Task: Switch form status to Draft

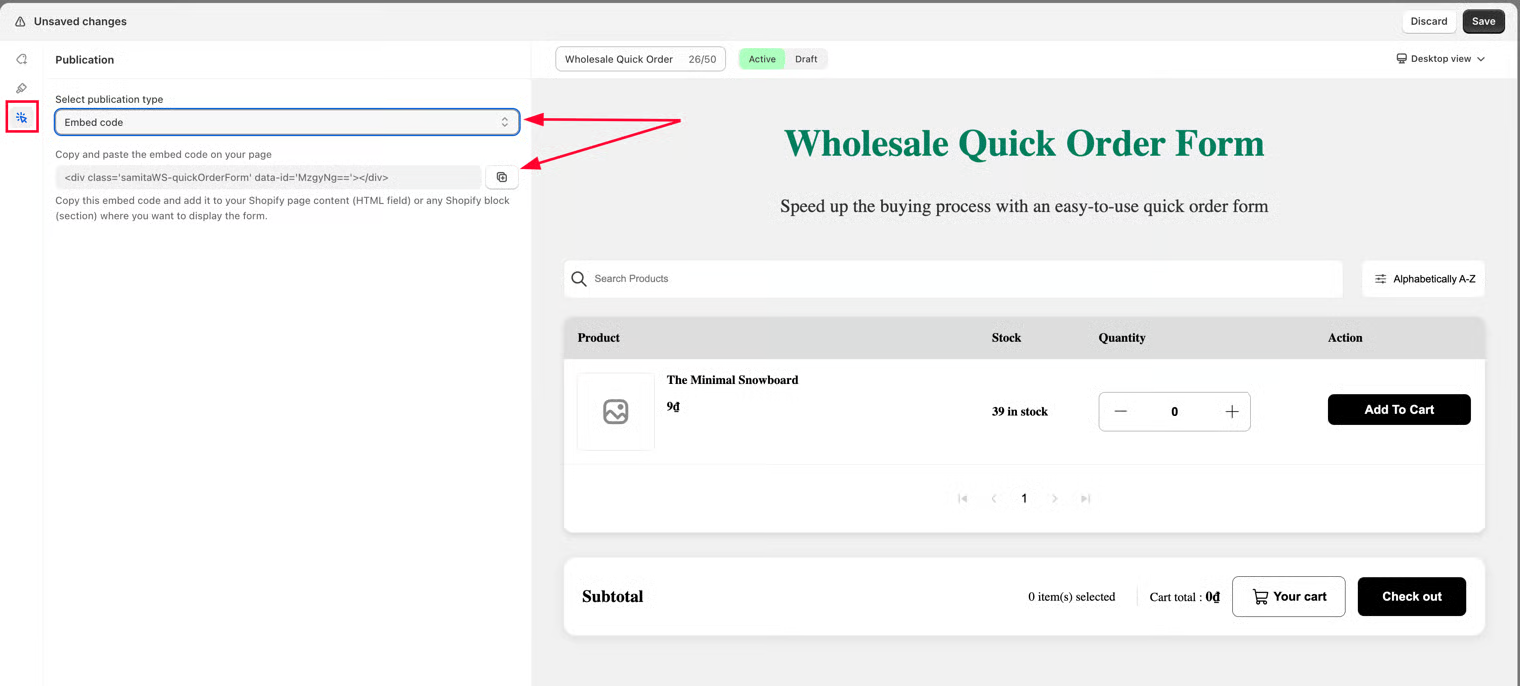Action: (x=806, y=59)
